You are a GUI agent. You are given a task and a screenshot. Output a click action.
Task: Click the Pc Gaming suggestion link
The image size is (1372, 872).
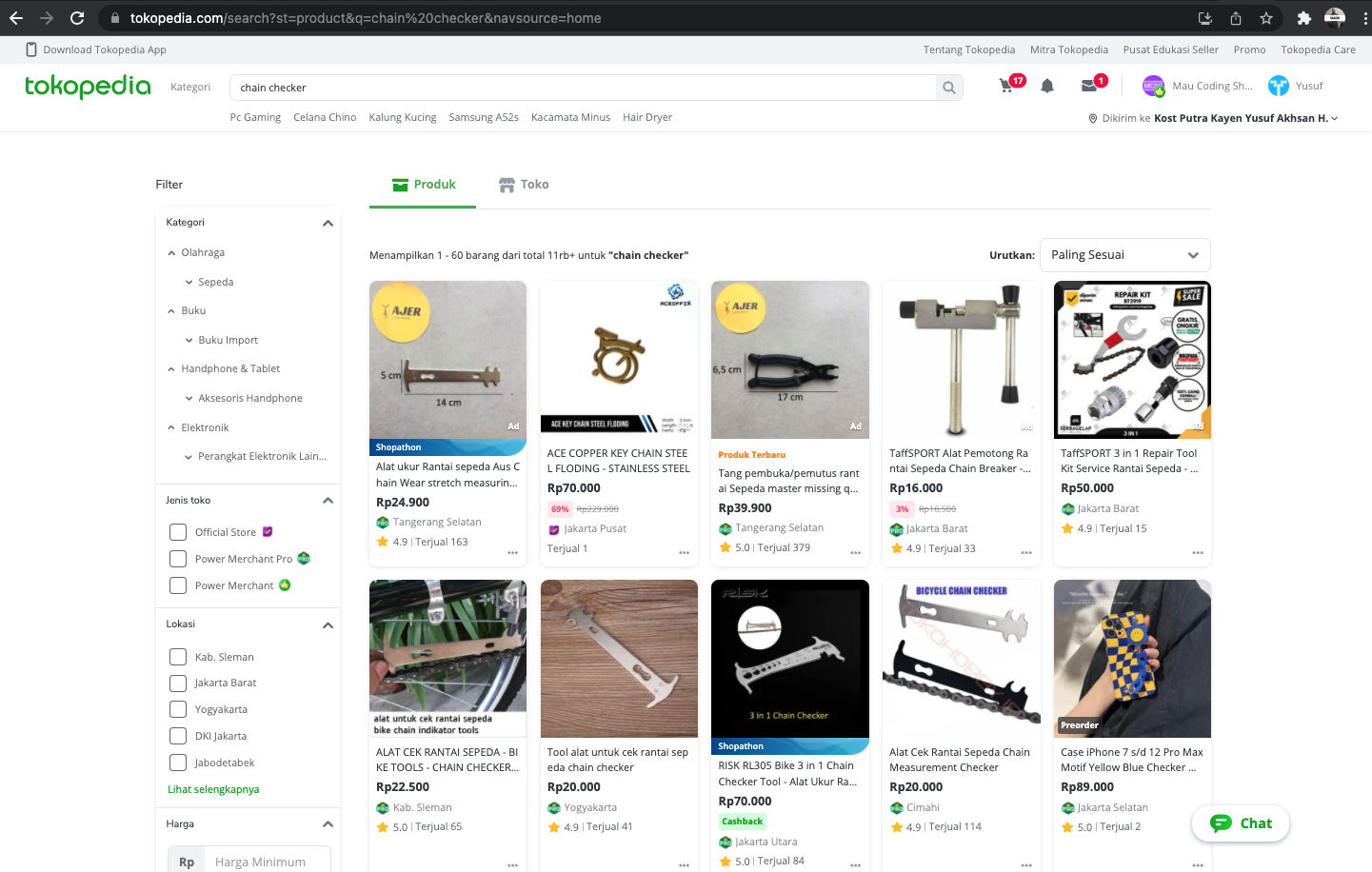pos(255,117)
